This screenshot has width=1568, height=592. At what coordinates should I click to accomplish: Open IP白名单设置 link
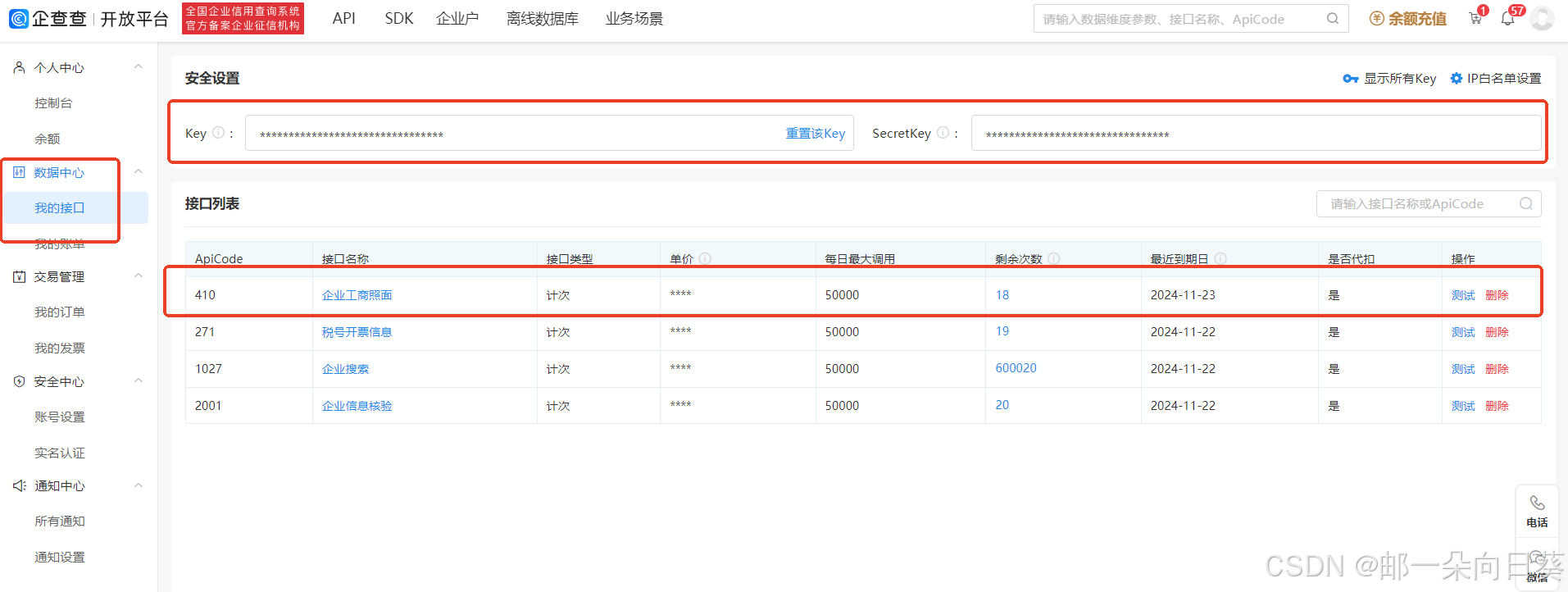pyautogui.click(x=1504, y=79)
